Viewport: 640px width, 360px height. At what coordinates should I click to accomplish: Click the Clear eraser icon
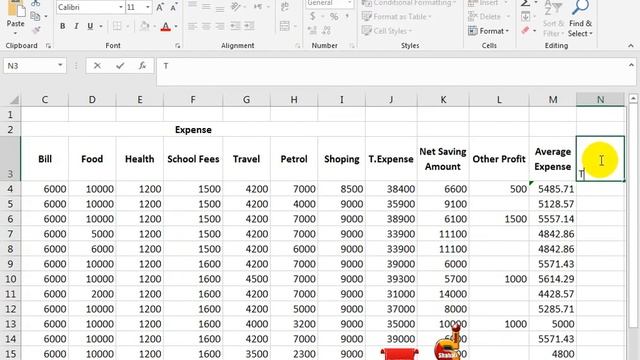(x=526, y=31)
